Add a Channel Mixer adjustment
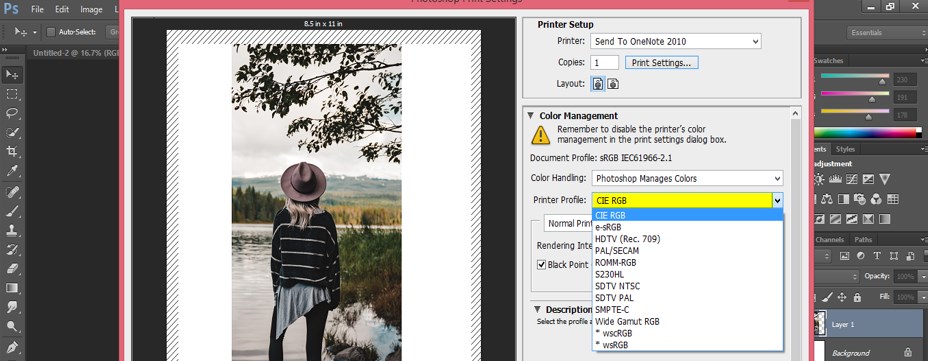Viewport: 928px width, 361px height. [877, 199]
